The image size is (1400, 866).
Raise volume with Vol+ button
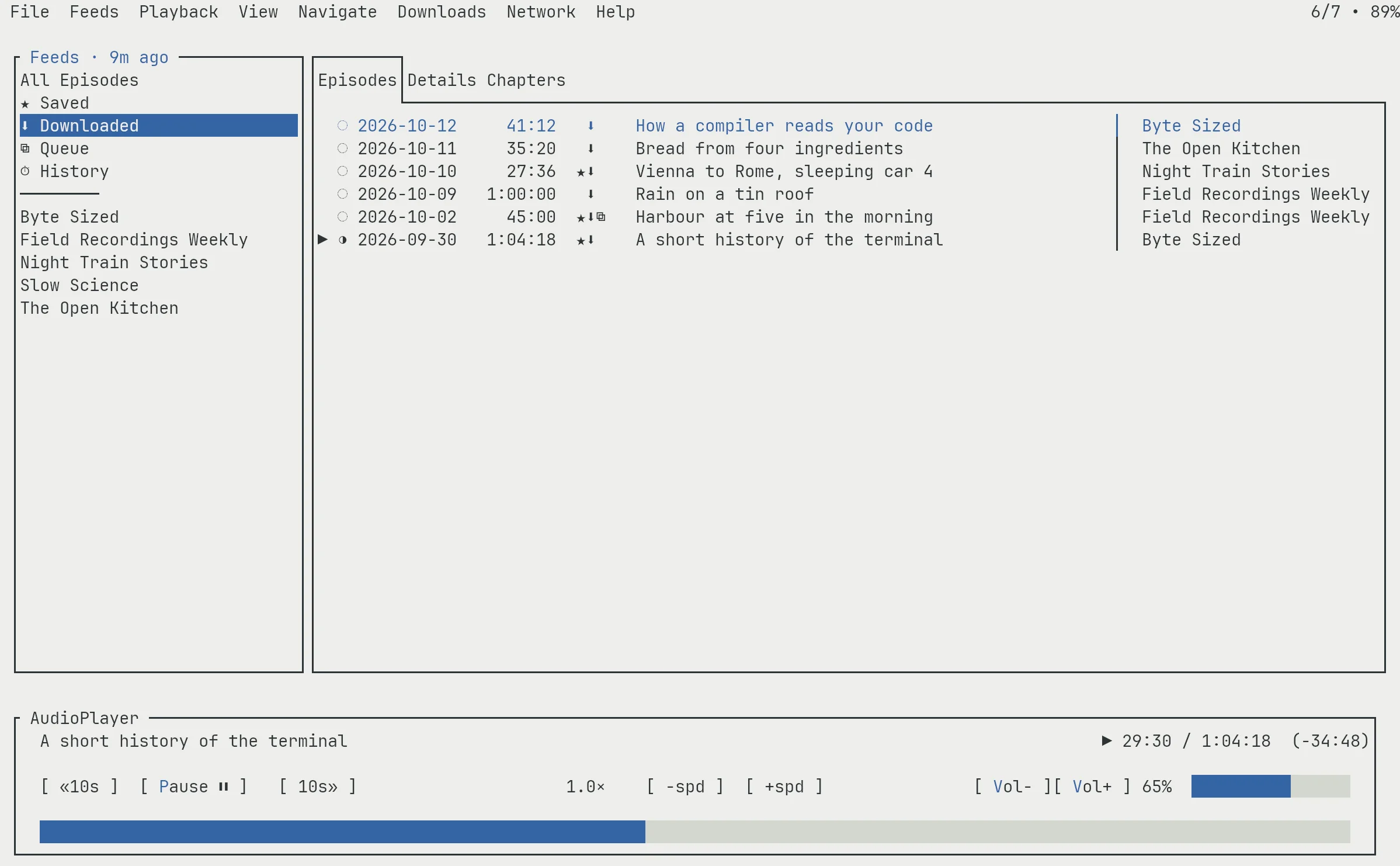tap(1092, 787)
